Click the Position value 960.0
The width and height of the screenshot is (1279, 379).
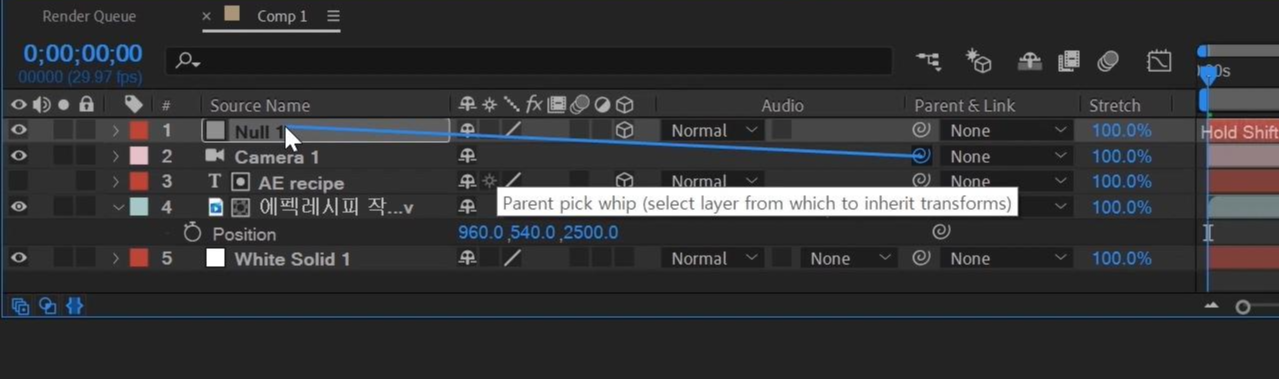[480, 233]
